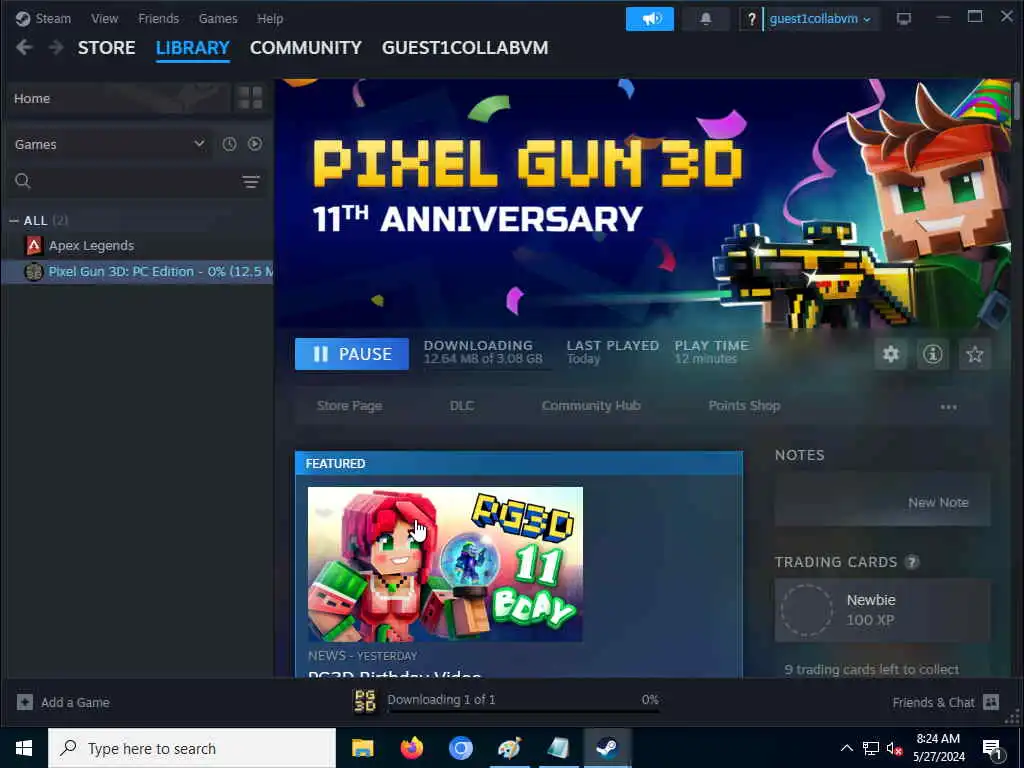Click the Home library button
Screen dimensions: 1024x768
[x=120, y=98]
